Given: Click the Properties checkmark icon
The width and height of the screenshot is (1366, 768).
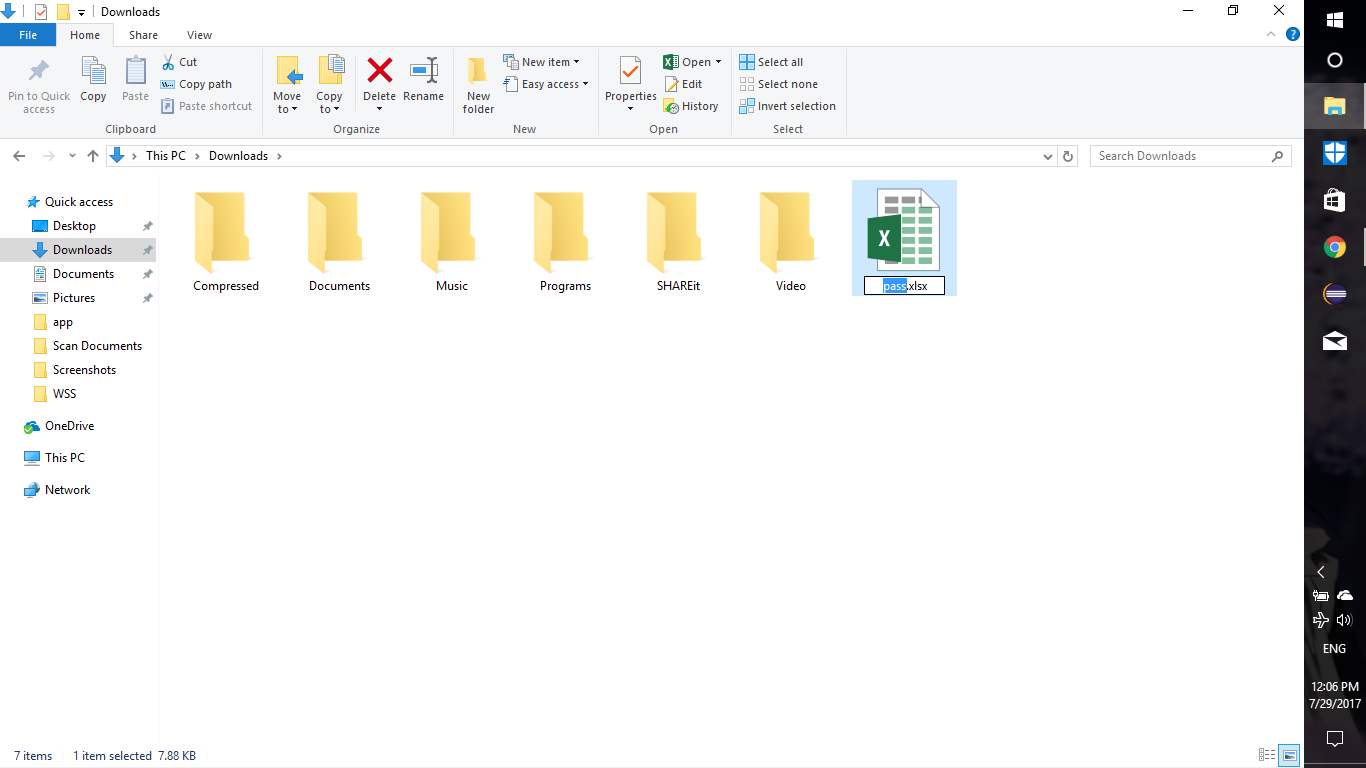Looking at the screenshot, I should 630,72.
